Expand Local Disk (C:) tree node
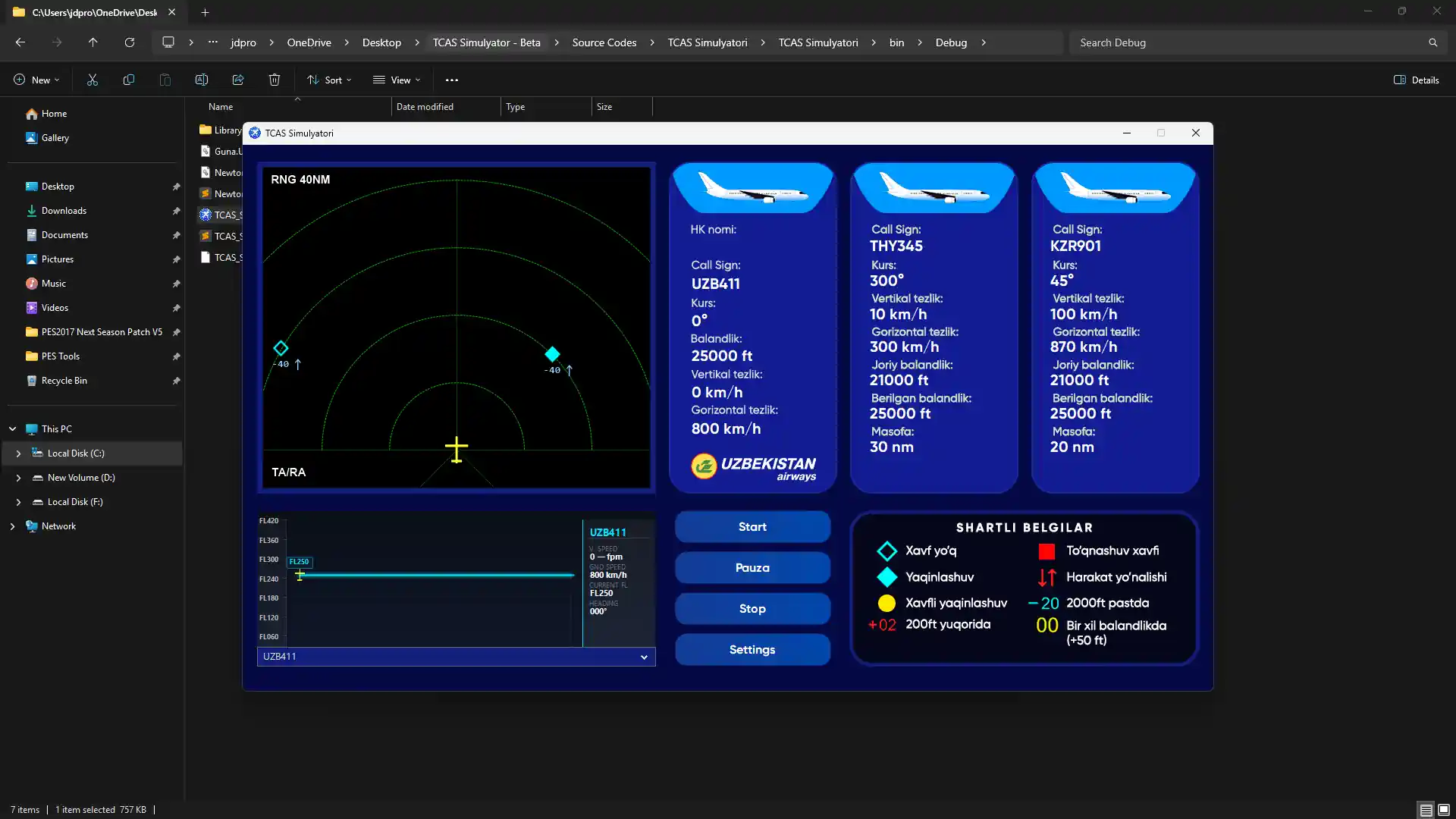This screenshot has height=819, width=1456. tap(18, 453)
